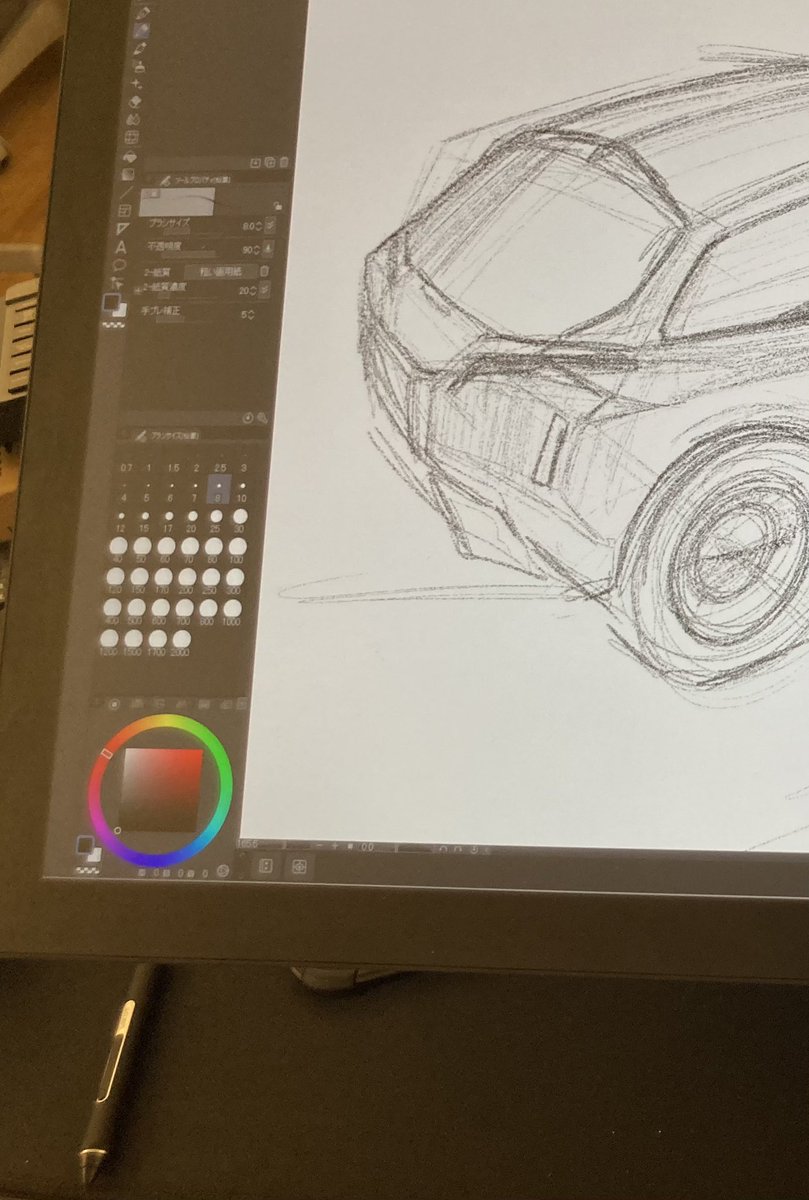Click the brush stroke preview thumbnail
The height and width of the screenshot is (1200, 809).
pos(176,203)
